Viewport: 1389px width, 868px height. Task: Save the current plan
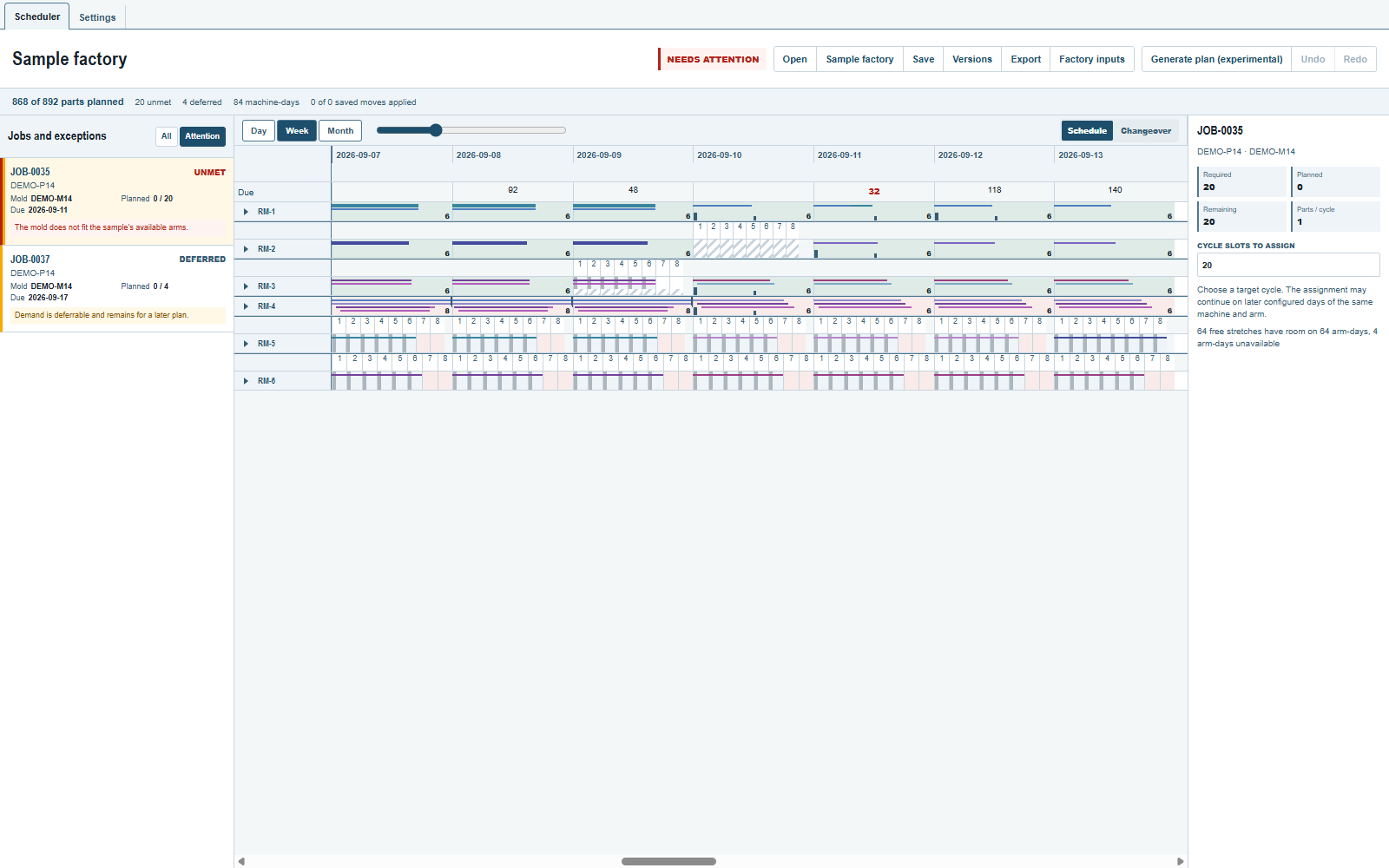(x=924, y=59)
